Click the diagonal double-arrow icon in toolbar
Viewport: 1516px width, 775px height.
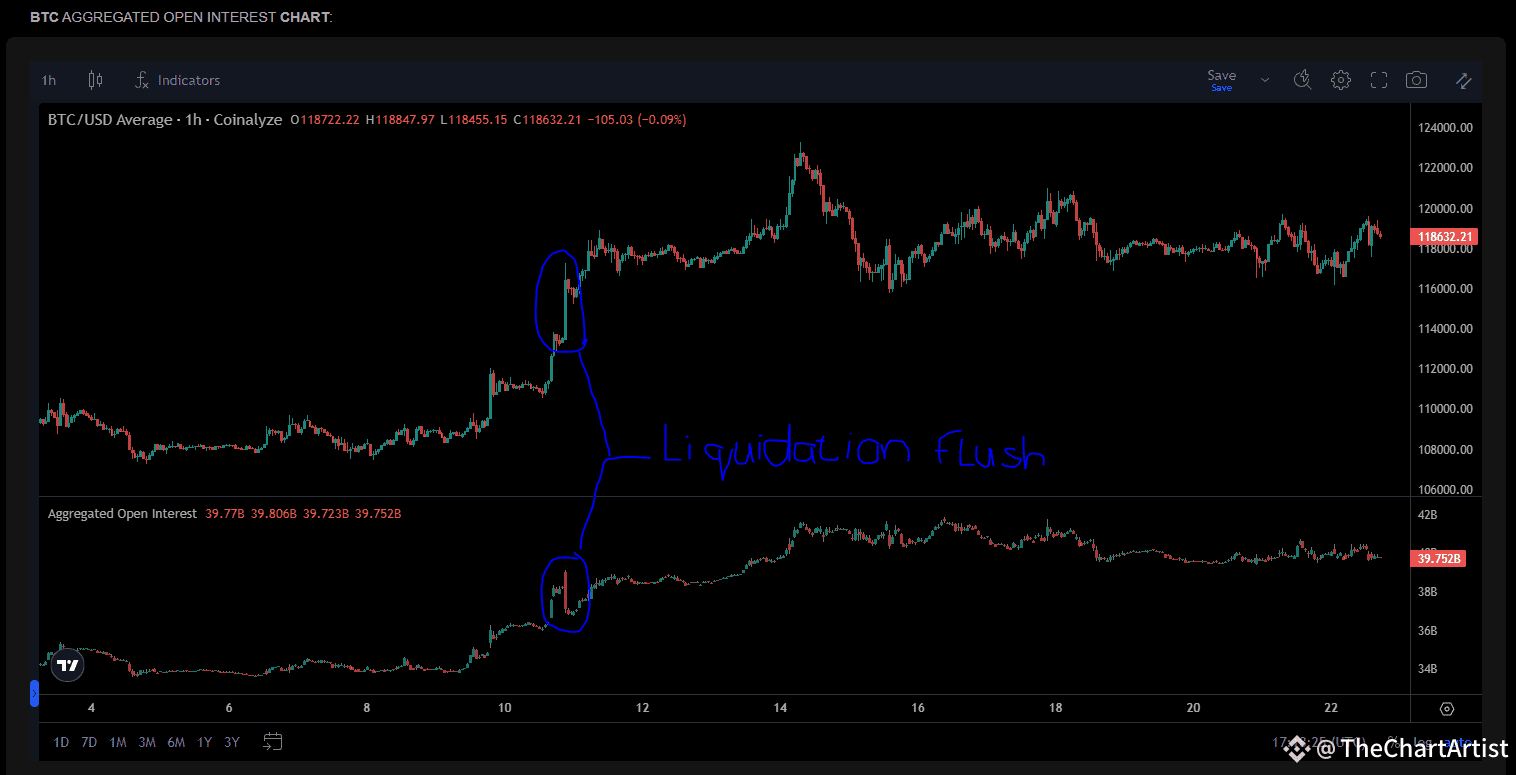[x=1463, y=80]
